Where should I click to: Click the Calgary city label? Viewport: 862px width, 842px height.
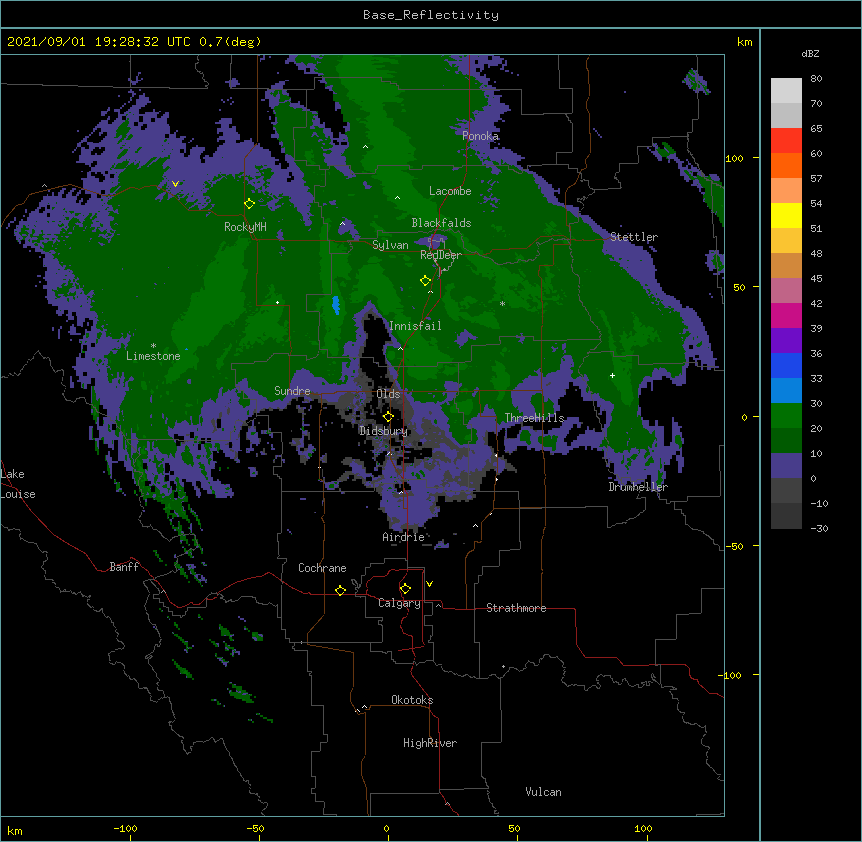(x=399, y=603)
